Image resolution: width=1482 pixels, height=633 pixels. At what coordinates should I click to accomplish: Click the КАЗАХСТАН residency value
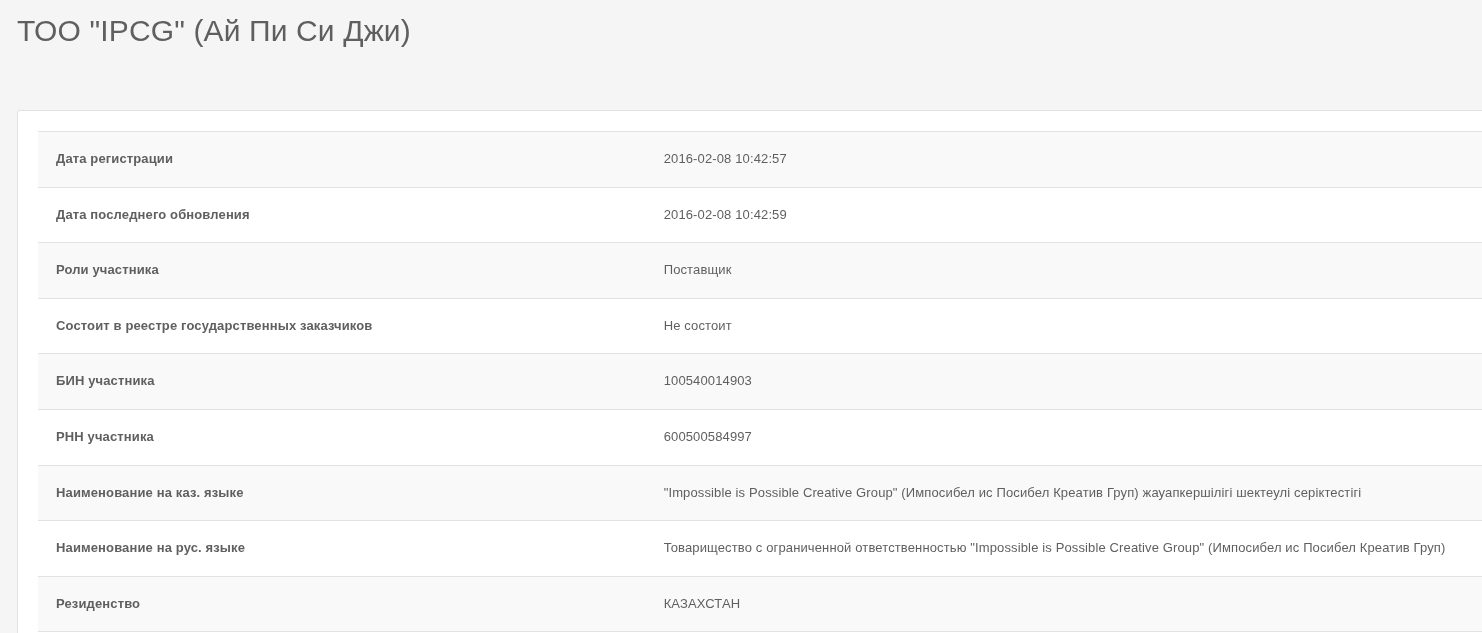pos(702,604)
